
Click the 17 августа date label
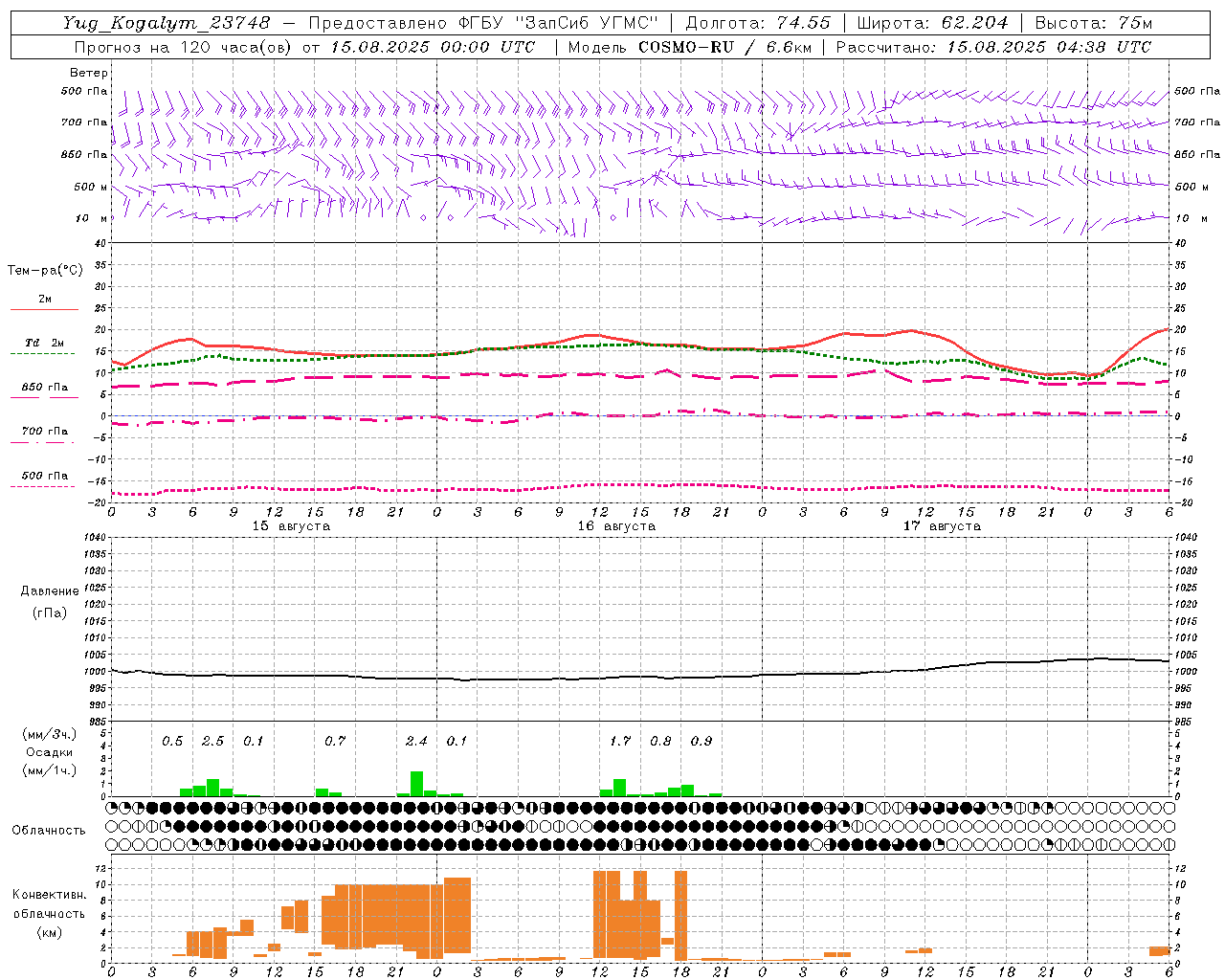pos(942,526)
